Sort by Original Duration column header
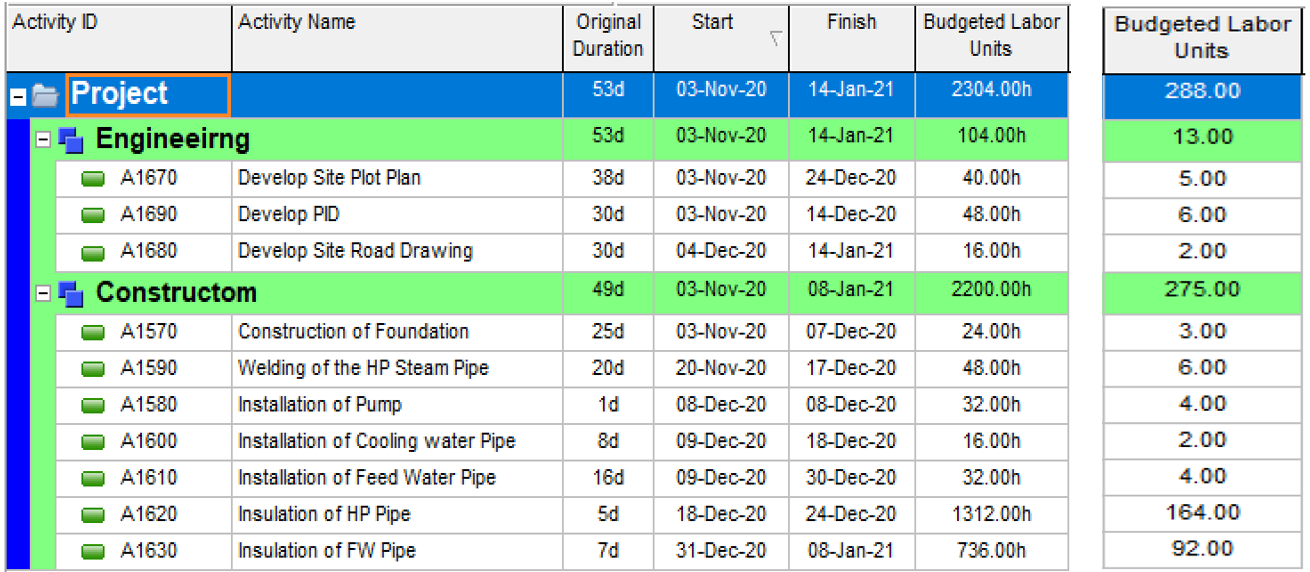Image resolution: width=1310 pixels, height=572 pixels. 608,35
